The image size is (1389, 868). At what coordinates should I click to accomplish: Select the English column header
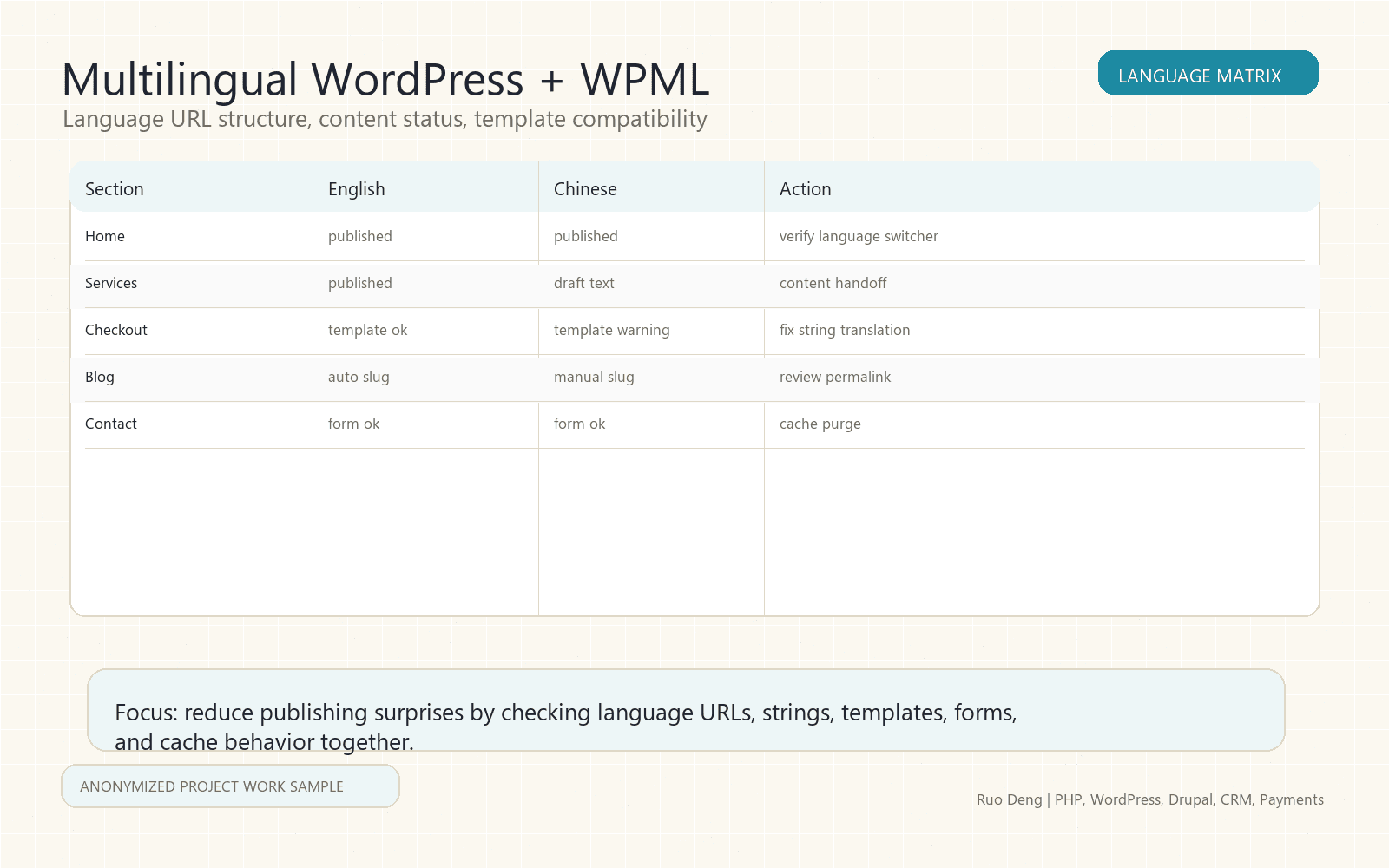coord(357,189)
